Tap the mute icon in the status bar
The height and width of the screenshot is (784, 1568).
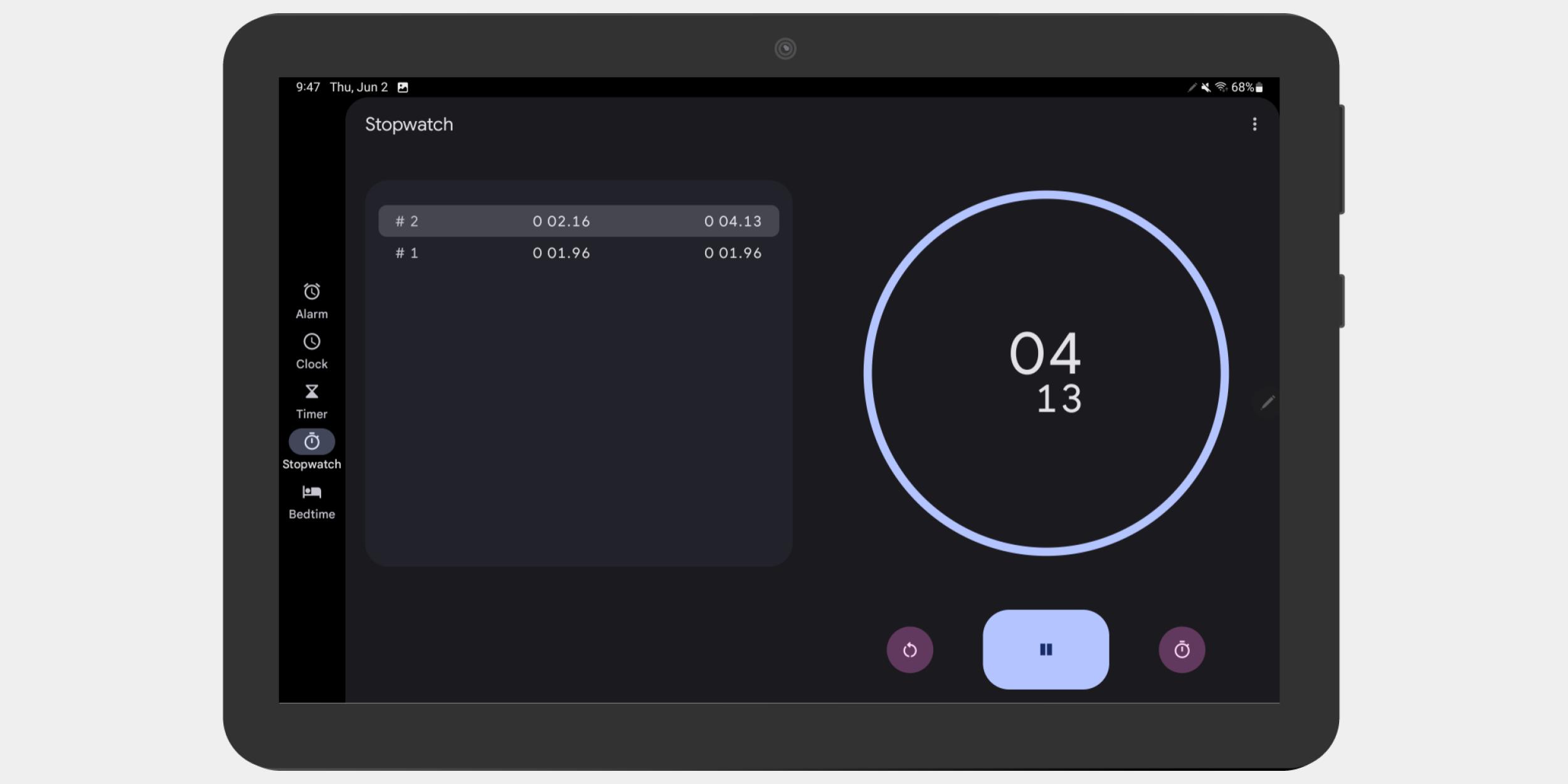tap(1205, 87)
